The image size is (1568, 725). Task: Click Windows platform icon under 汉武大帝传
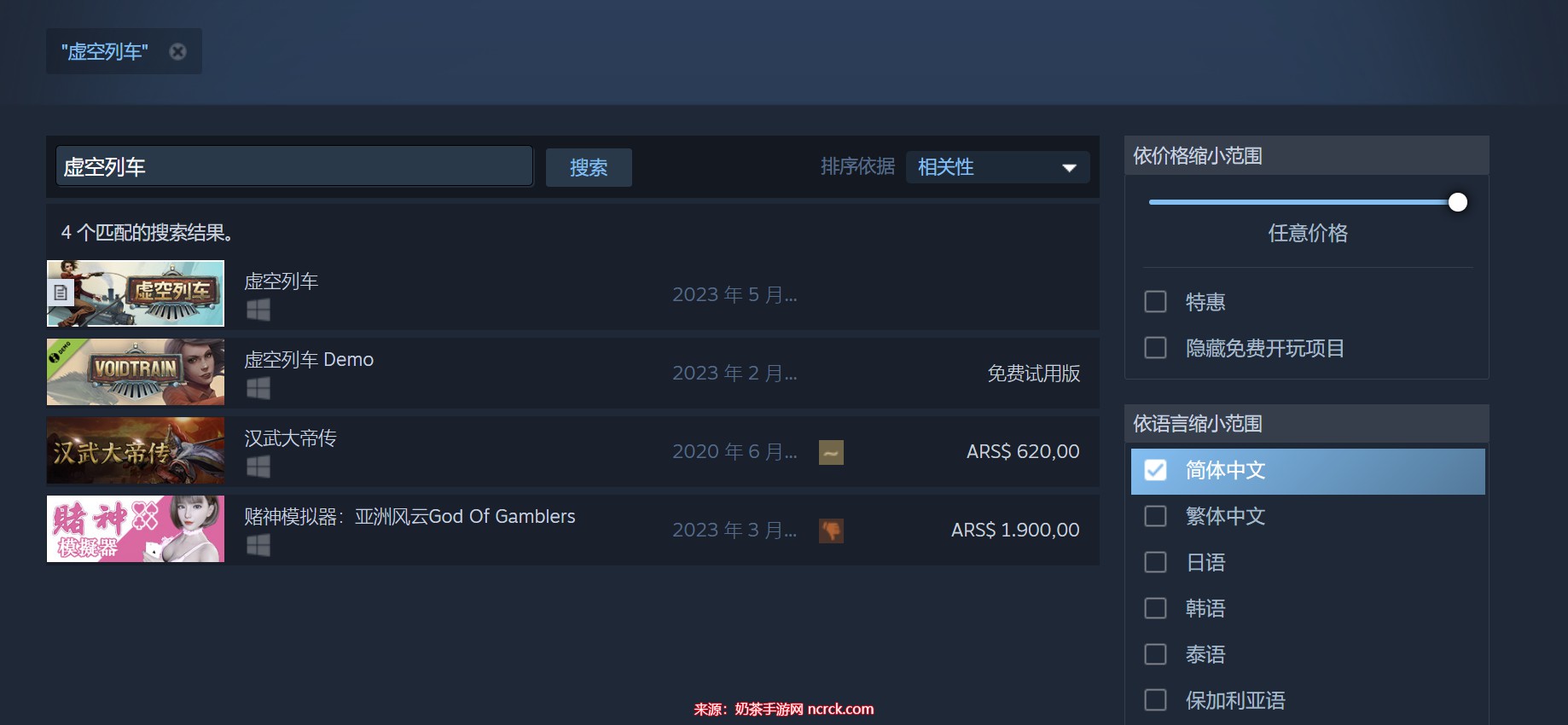[258, 467]
